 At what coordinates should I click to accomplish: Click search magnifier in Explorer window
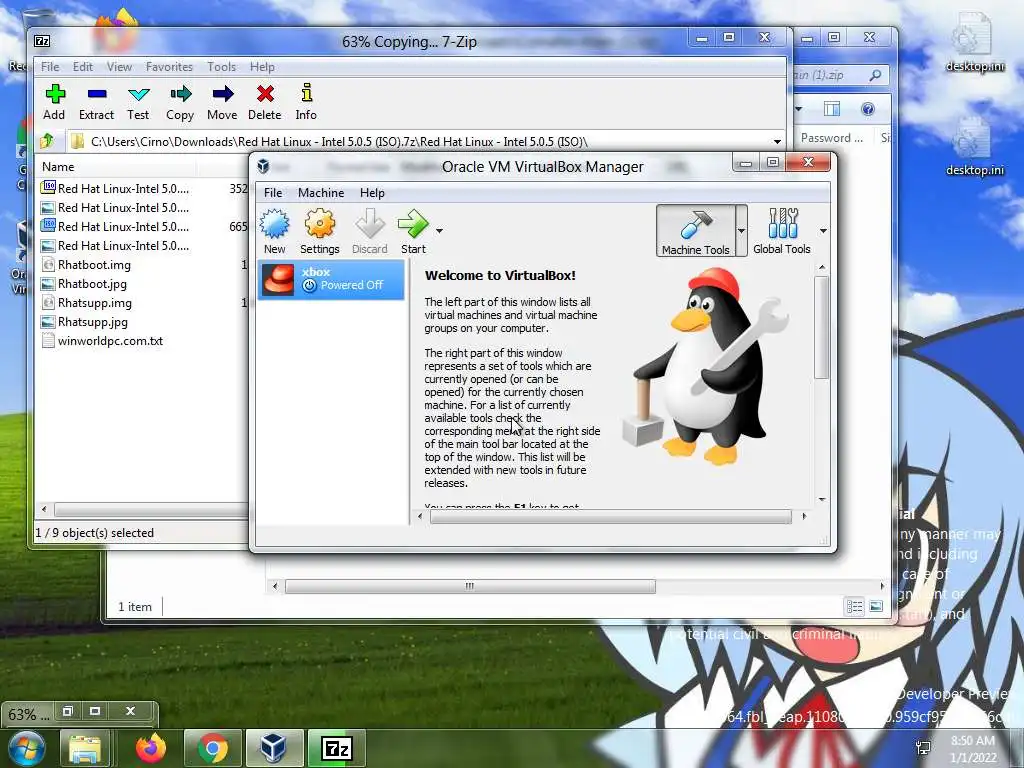tap(875, 76)
